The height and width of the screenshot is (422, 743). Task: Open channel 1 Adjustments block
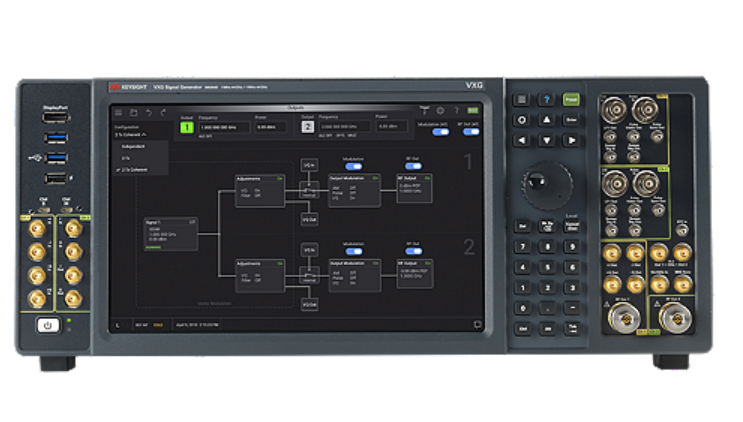(260, 191)
